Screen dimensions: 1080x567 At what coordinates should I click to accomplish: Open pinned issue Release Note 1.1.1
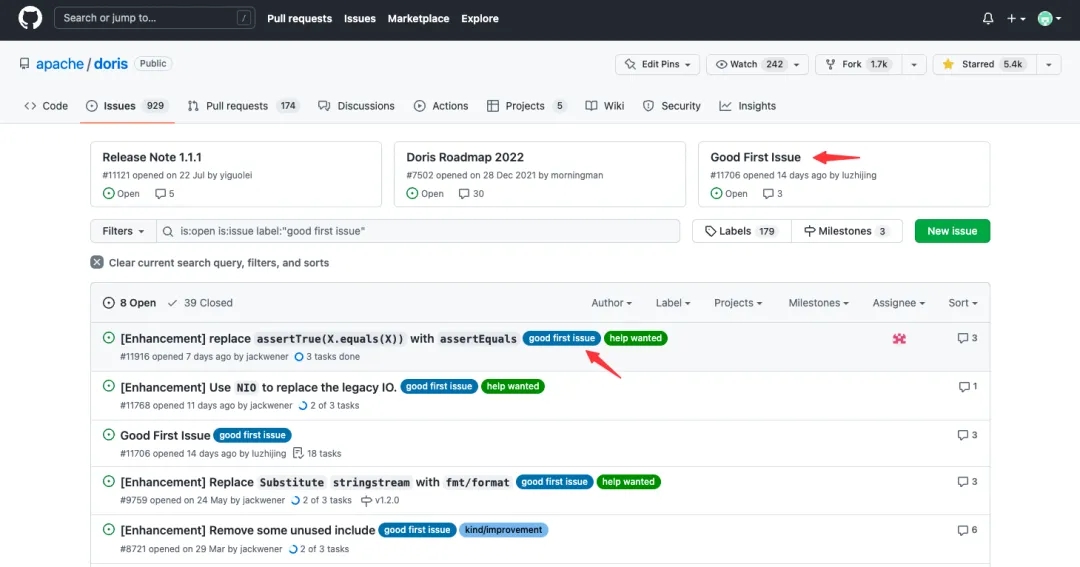click(x=152, y=157)
